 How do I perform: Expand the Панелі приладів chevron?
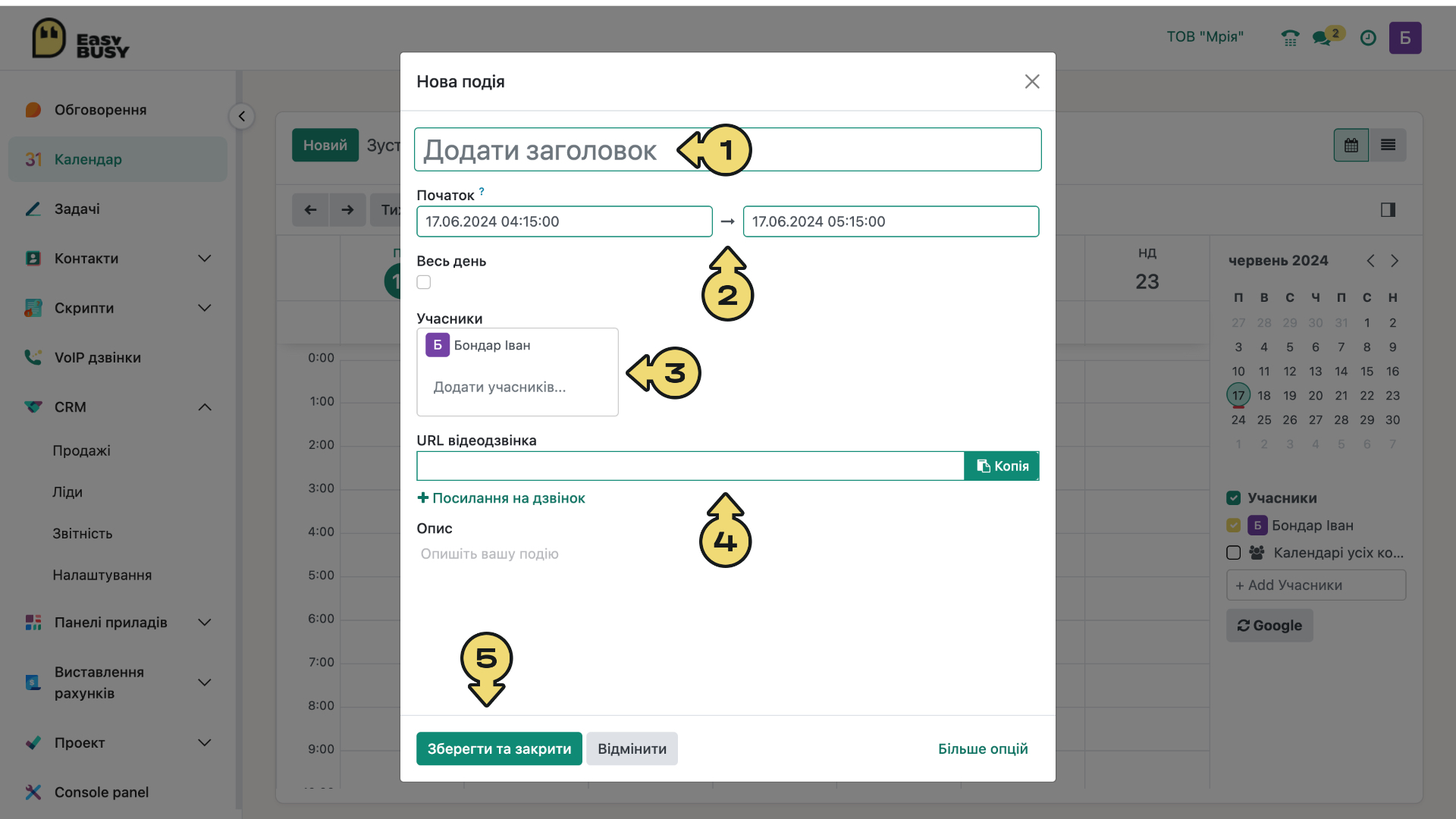click(x=205, y=623)
